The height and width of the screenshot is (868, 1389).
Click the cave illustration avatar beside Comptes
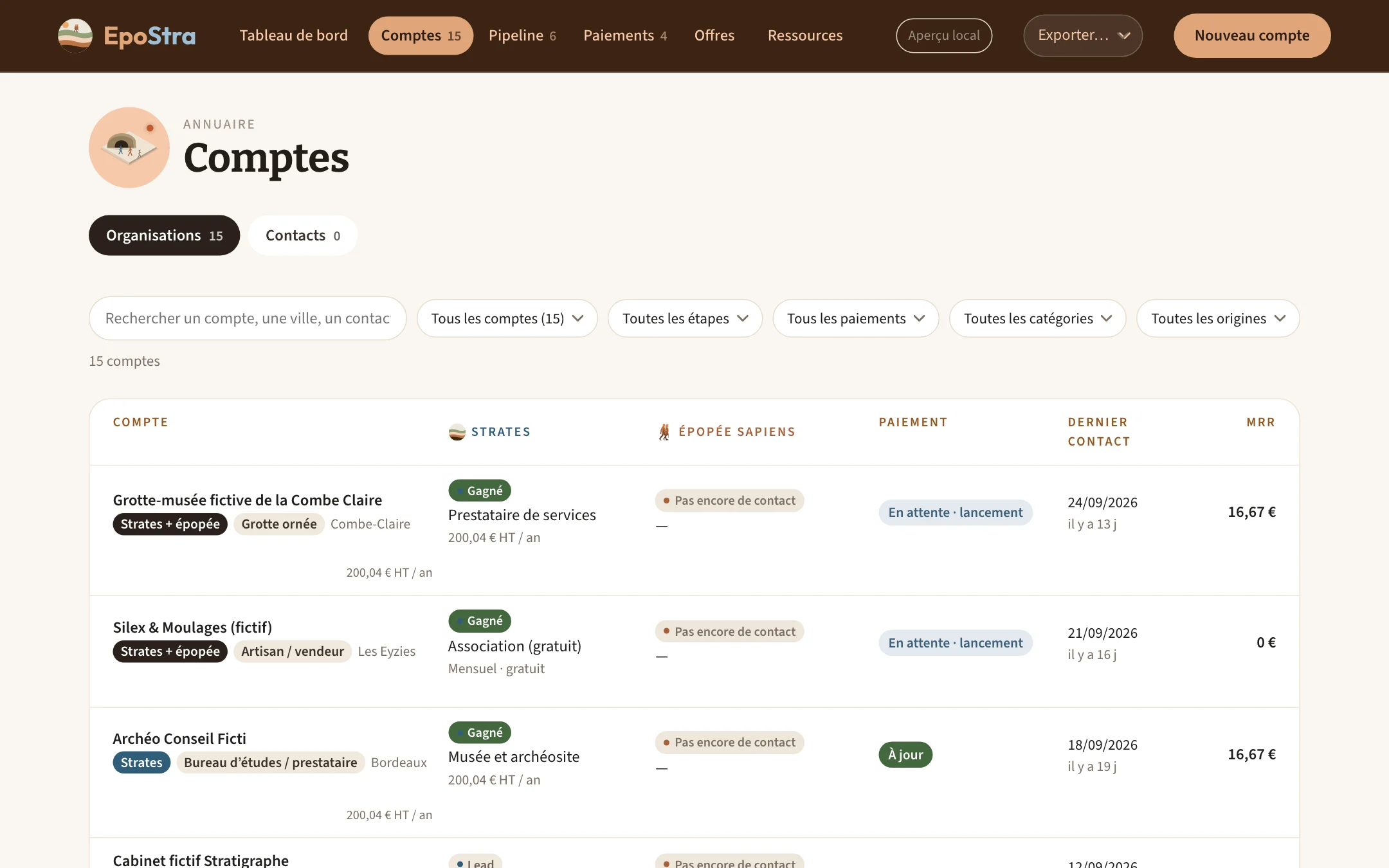(129, 147)
